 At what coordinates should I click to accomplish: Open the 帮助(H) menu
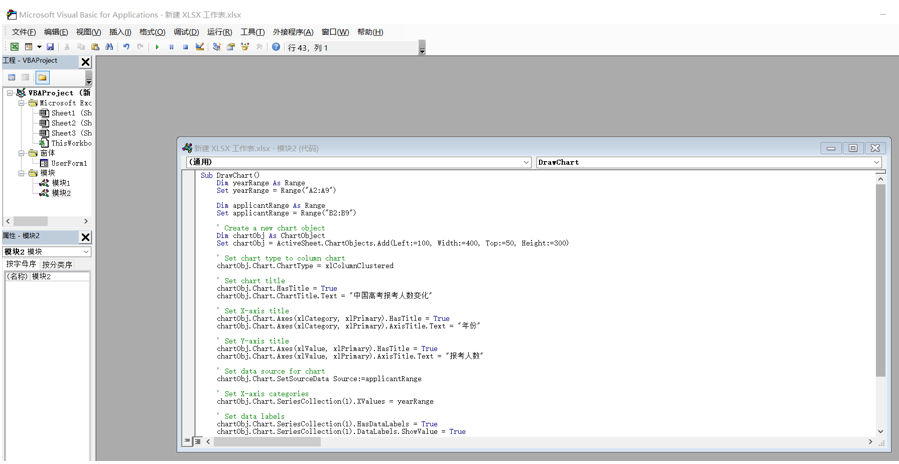tap(370, 32)
